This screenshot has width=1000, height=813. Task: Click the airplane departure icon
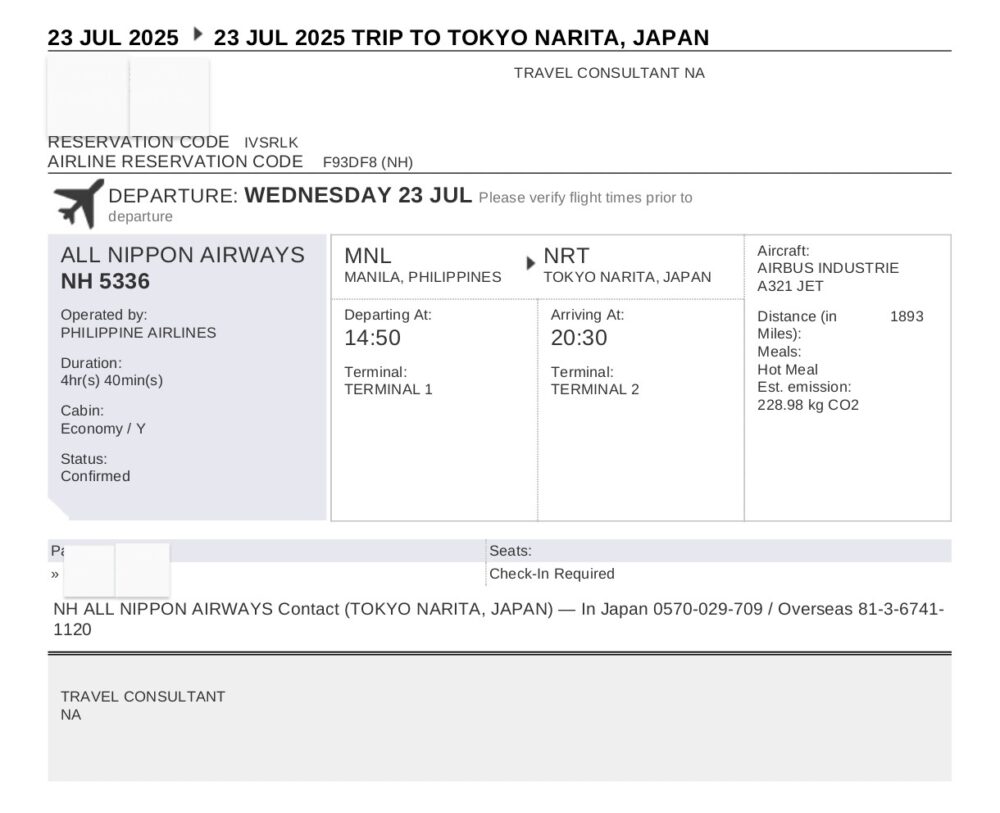[x=78, y=203]
